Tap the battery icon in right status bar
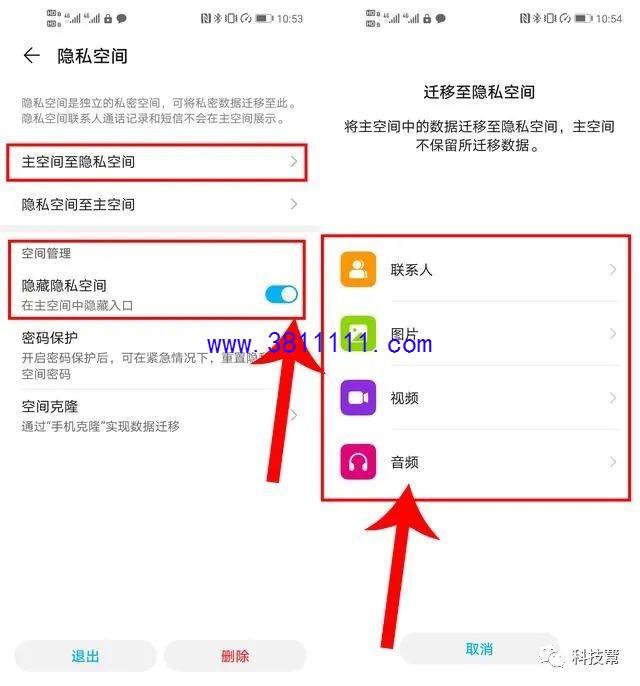The image size is (640, 686). [x=583, y=18]
